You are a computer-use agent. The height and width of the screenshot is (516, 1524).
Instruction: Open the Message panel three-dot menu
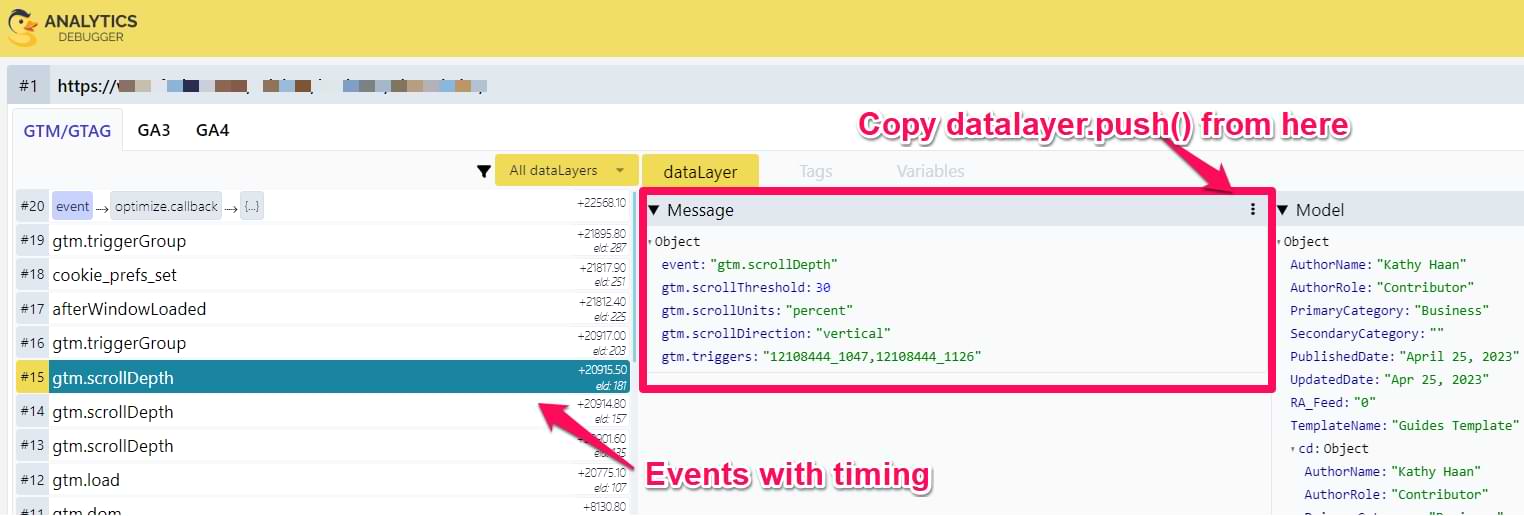point(1252,210)
